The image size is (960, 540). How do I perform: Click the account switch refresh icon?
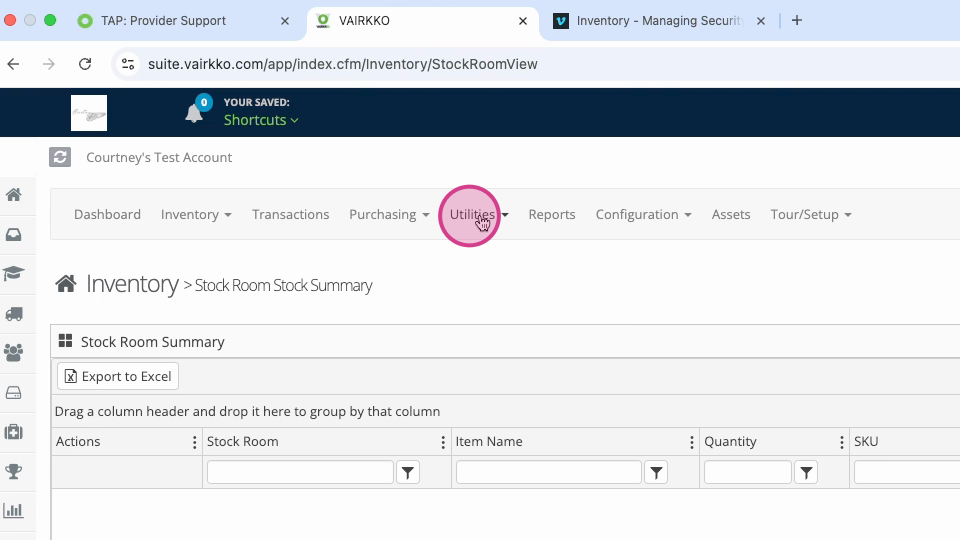(x=60, y=157)
